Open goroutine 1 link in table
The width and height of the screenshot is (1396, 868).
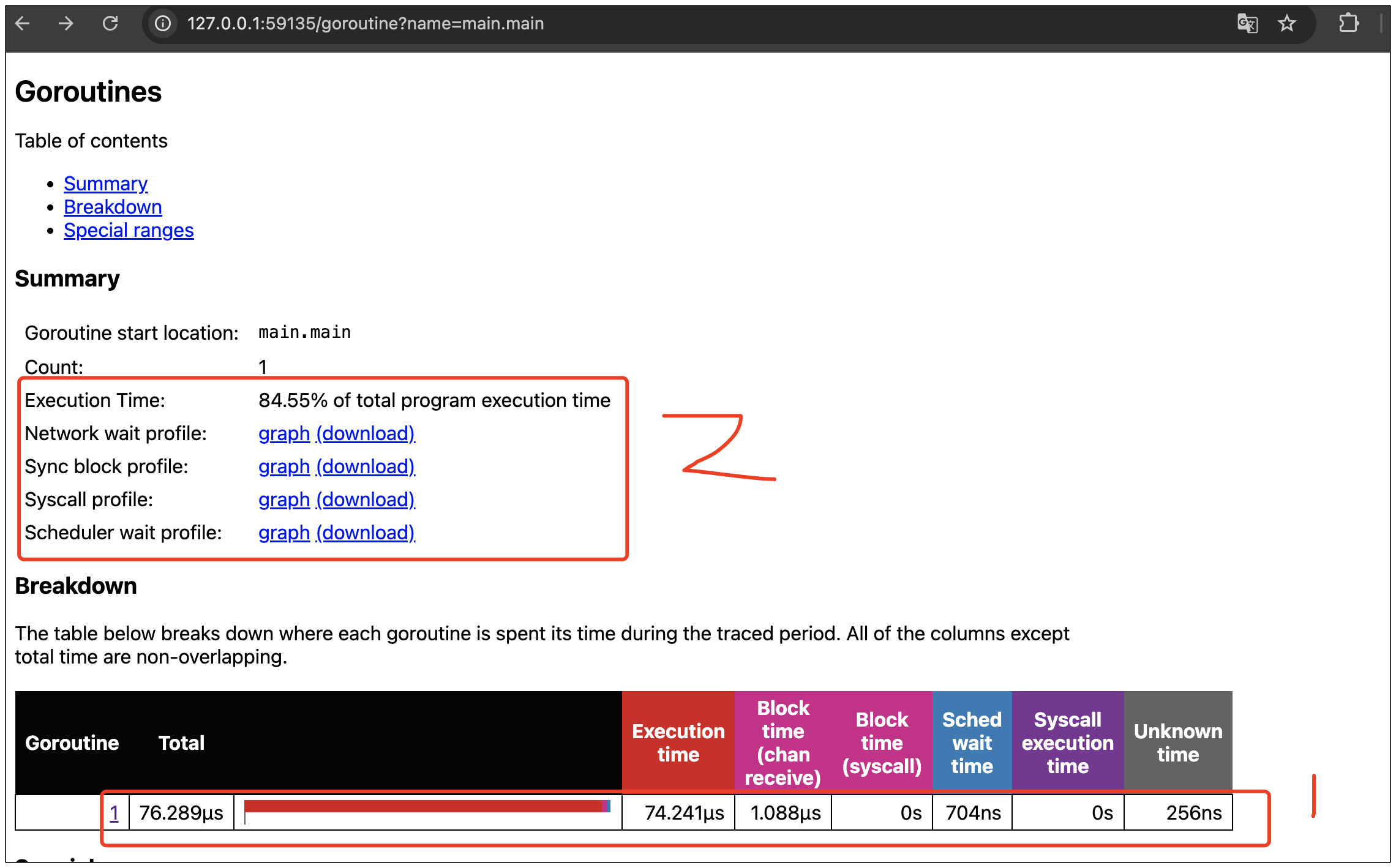click(114, 813)
